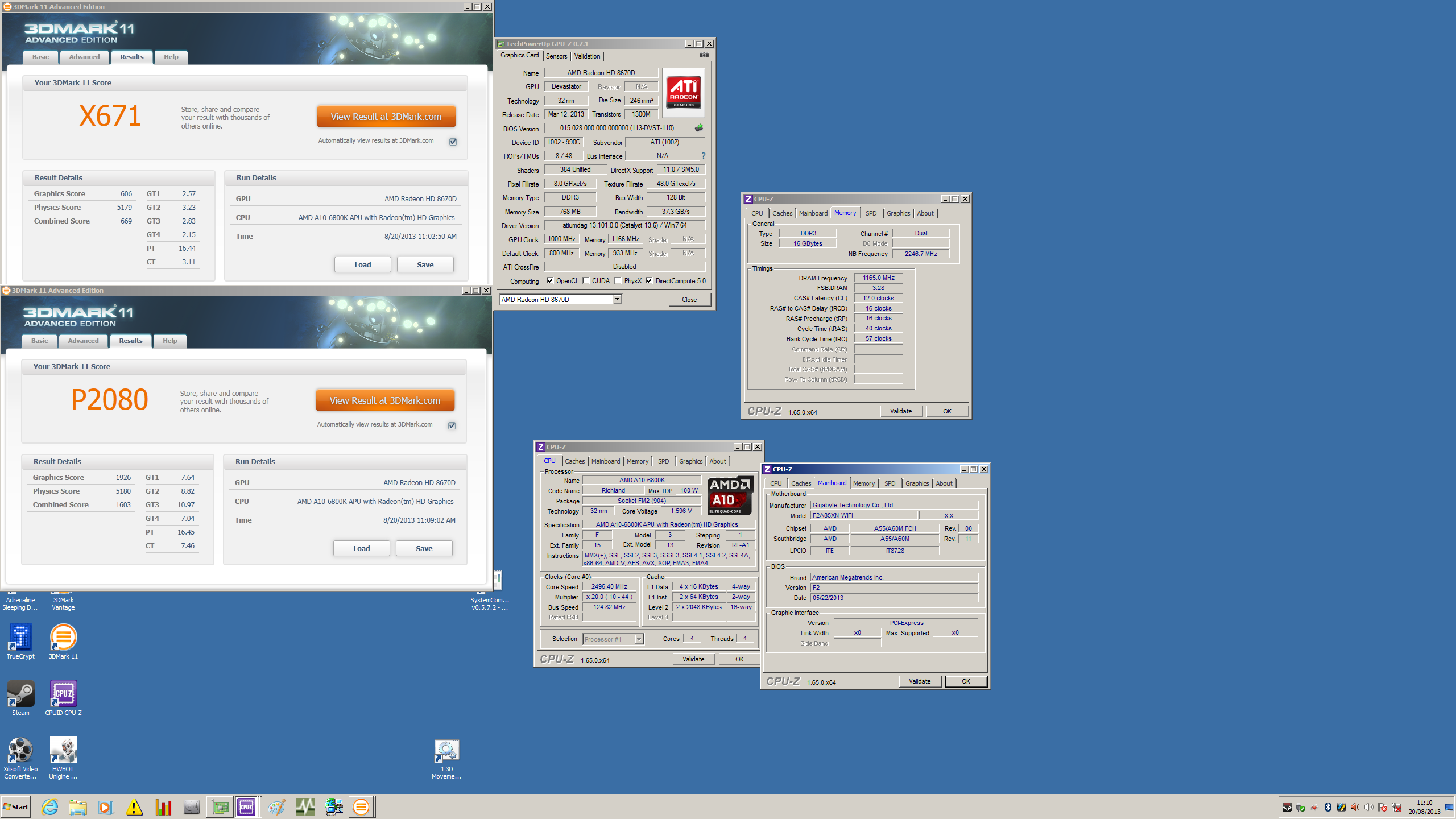The height and width of the screenshot is (819, 1456).
Task: Open the TrueCrypt desktop shortcut
Action: [x=20, y=642]
